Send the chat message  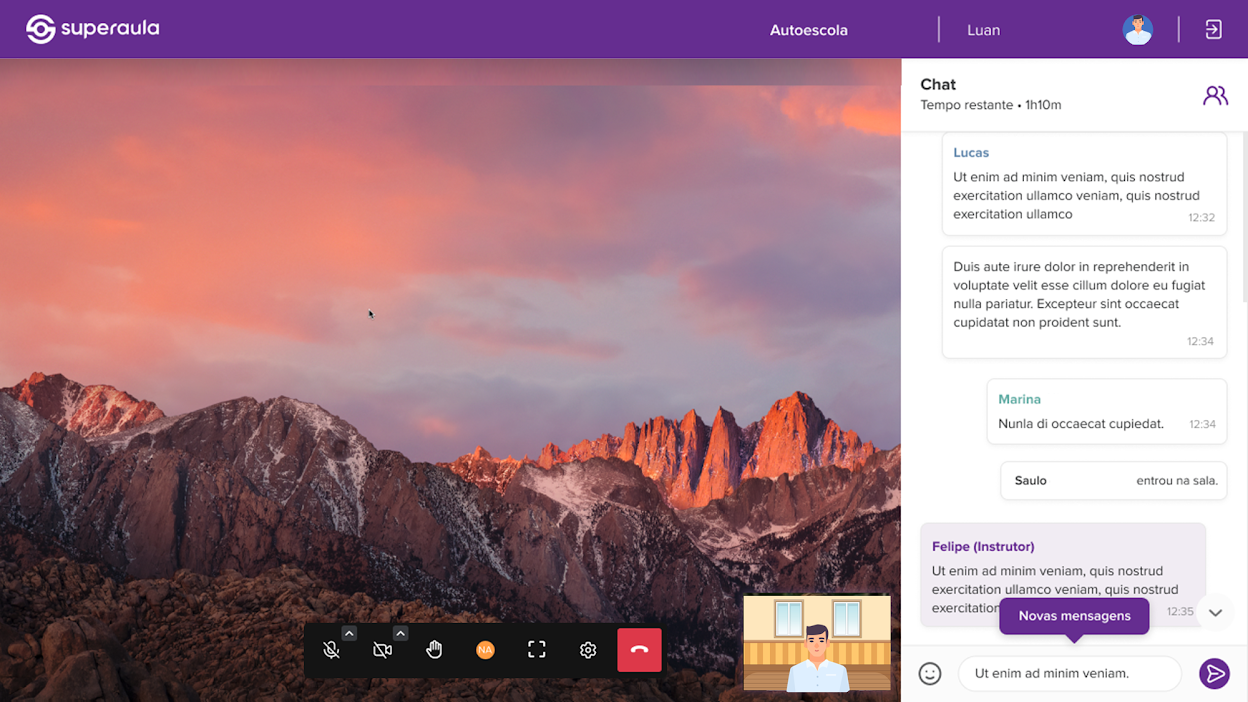pos(1214,674)
